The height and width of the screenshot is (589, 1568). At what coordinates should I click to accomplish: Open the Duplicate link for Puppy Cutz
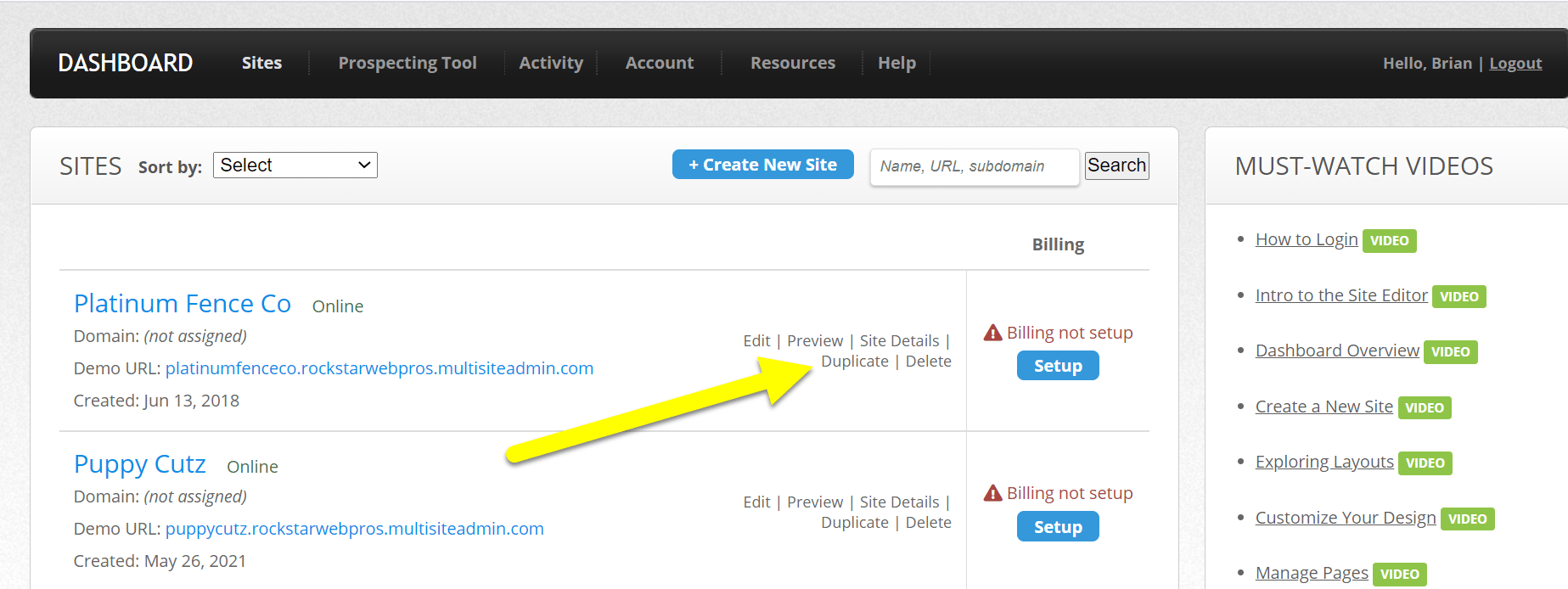855,522
